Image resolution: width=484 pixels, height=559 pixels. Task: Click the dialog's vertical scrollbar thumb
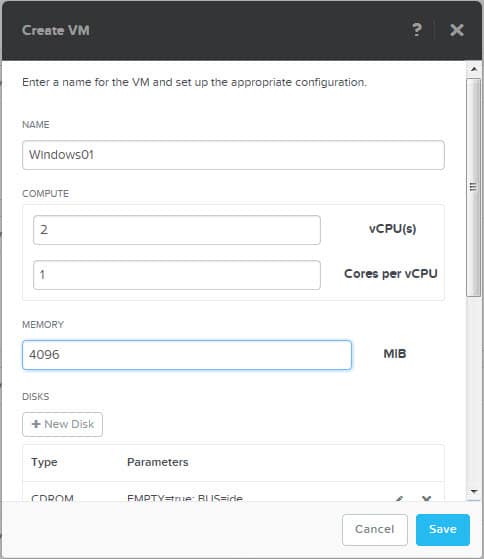click(473, 187)
